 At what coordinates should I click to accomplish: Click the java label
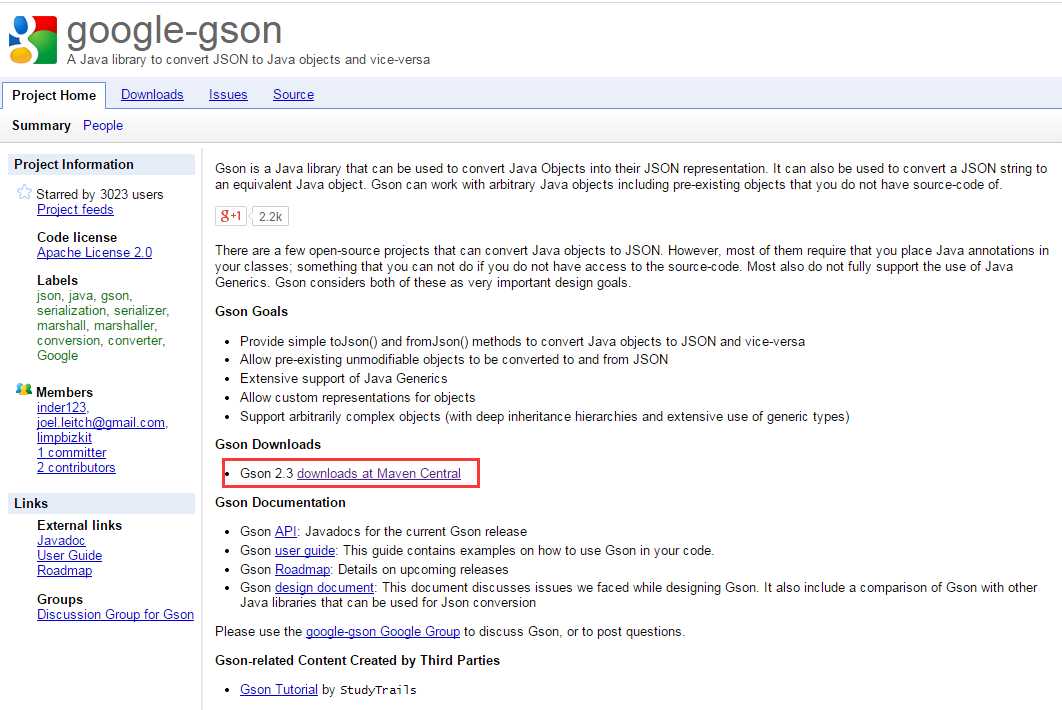81,295
